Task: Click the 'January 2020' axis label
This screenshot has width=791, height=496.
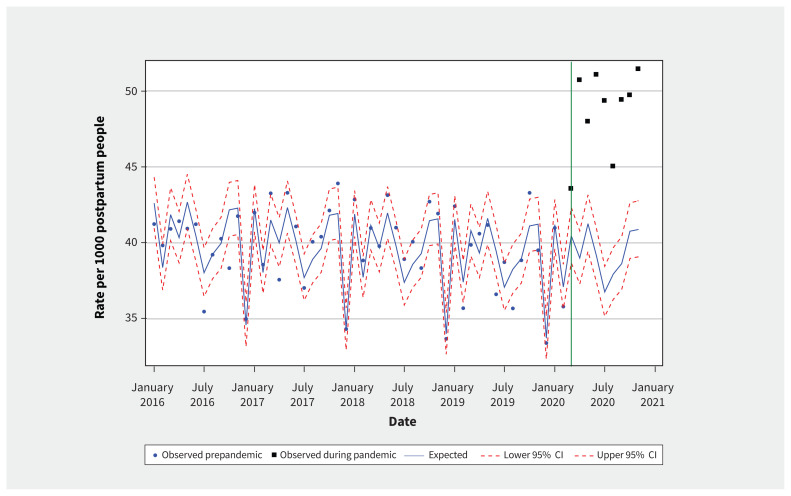Action: (x=552, y=395)
